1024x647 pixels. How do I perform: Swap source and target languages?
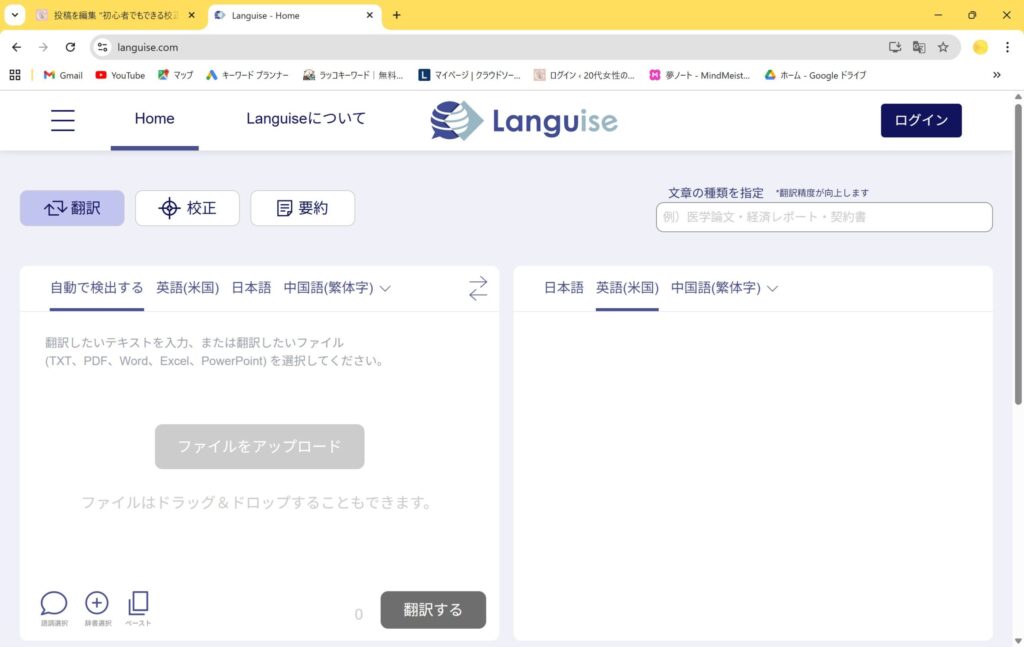(x=478, y=288)
